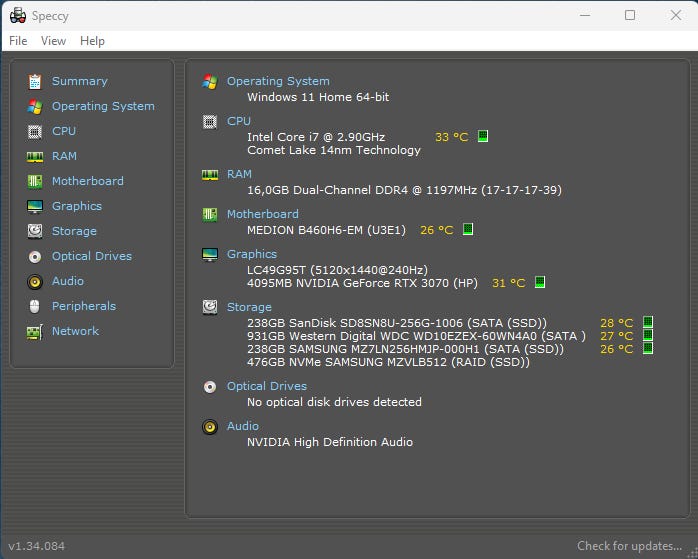Viewport: 698px width, 559px height.
Task: Click the MEDION B460H6-EM motherboard text
Action: pos(326,230)
